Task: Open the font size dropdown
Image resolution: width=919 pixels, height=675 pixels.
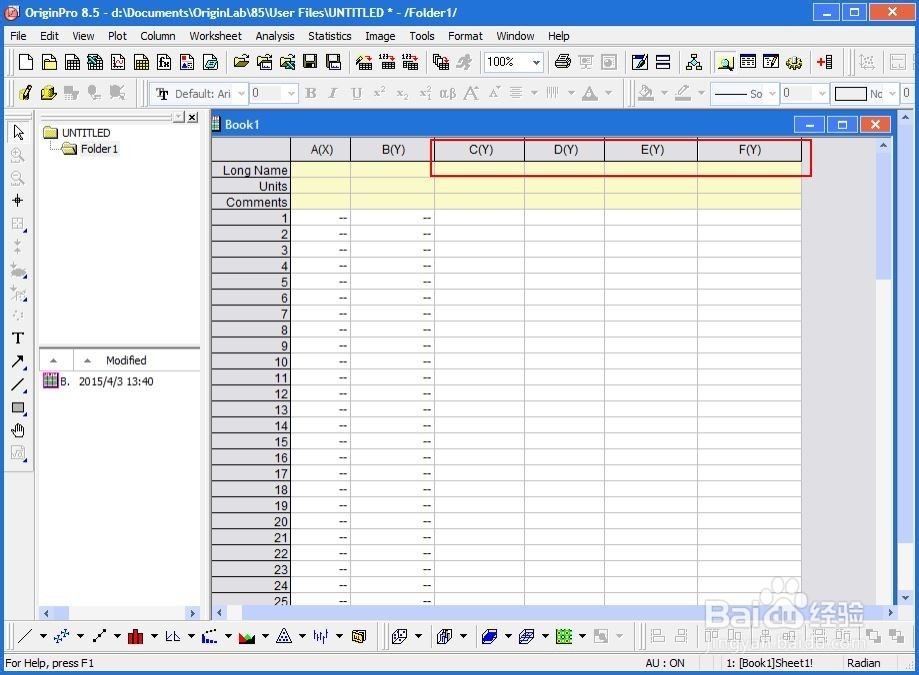Action: click(291, 93)
